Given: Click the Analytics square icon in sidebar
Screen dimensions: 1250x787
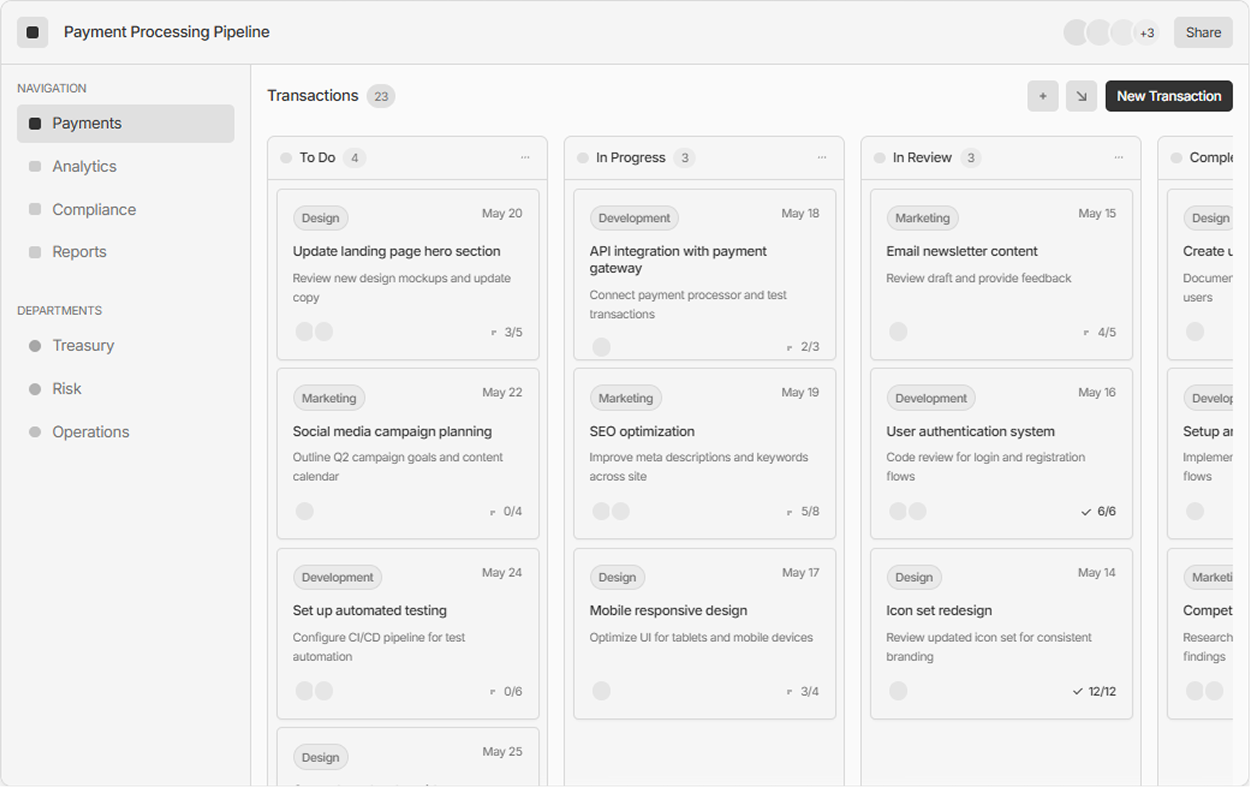Looking at the screenshot, I should click(35, 167).
